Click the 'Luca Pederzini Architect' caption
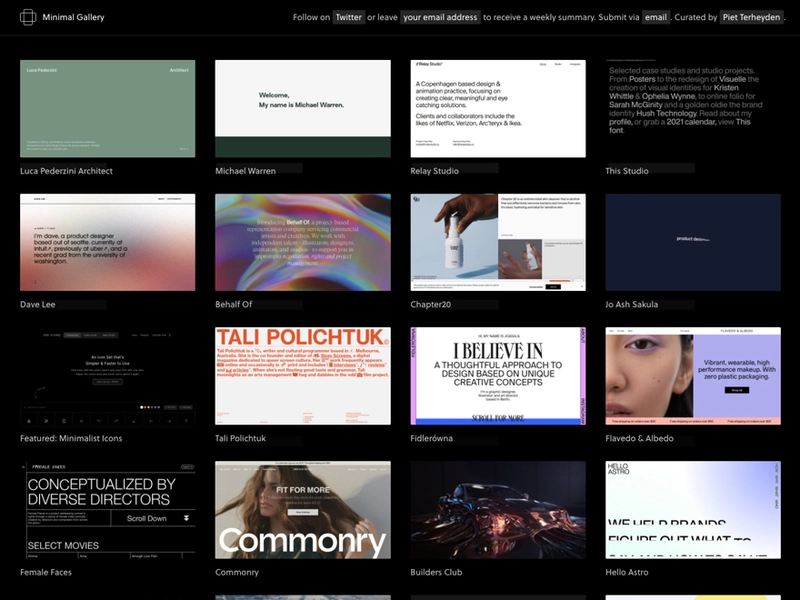Viewport: 800px width, 600px height. coord(66,171)
